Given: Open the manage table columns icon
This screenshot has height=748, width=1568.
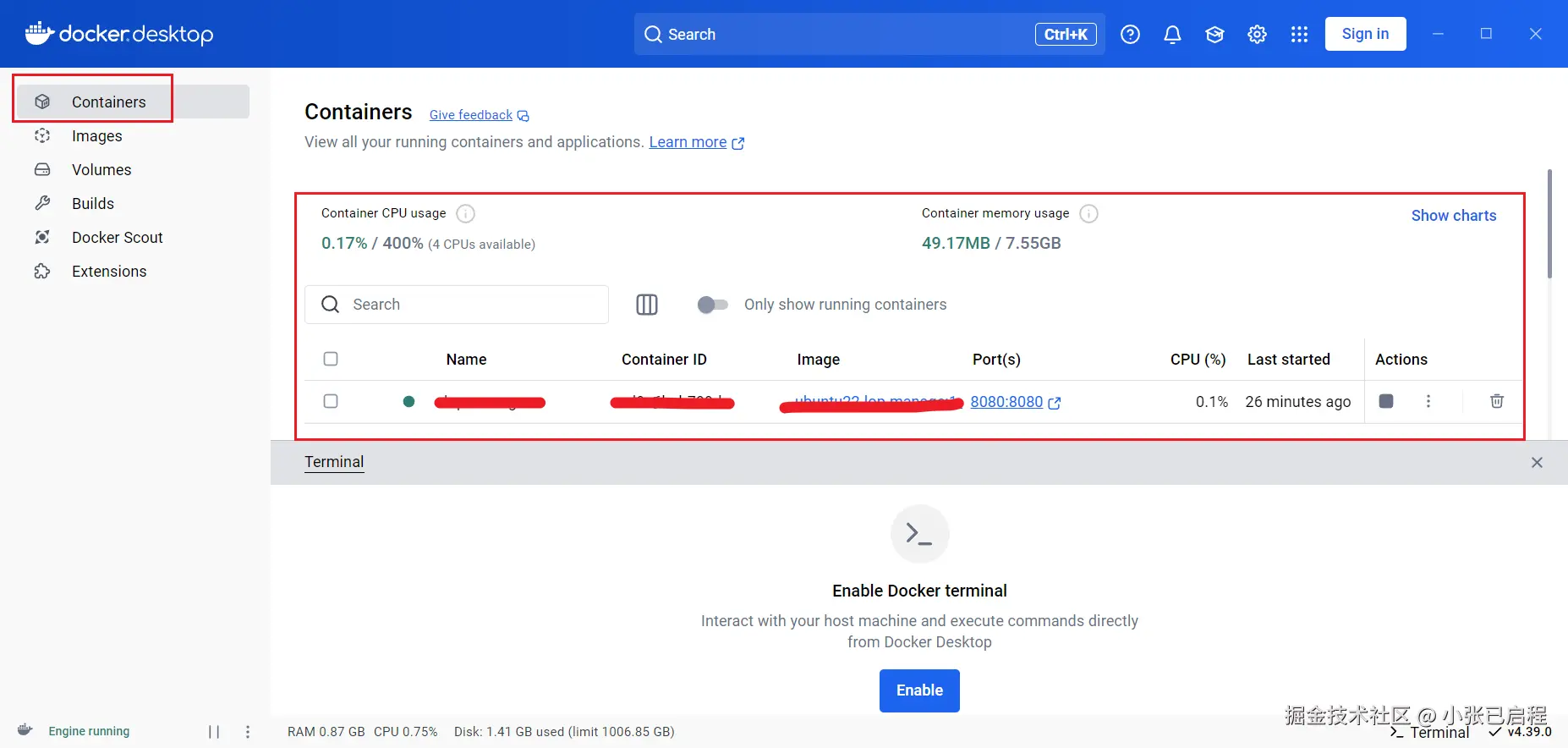Looking at the screenshot, I should click(x=647, y=305).
